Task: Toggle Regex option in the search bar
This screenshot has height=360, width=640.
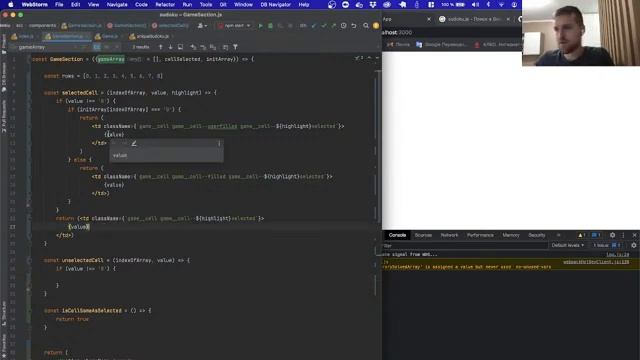Action: [116, 47]
